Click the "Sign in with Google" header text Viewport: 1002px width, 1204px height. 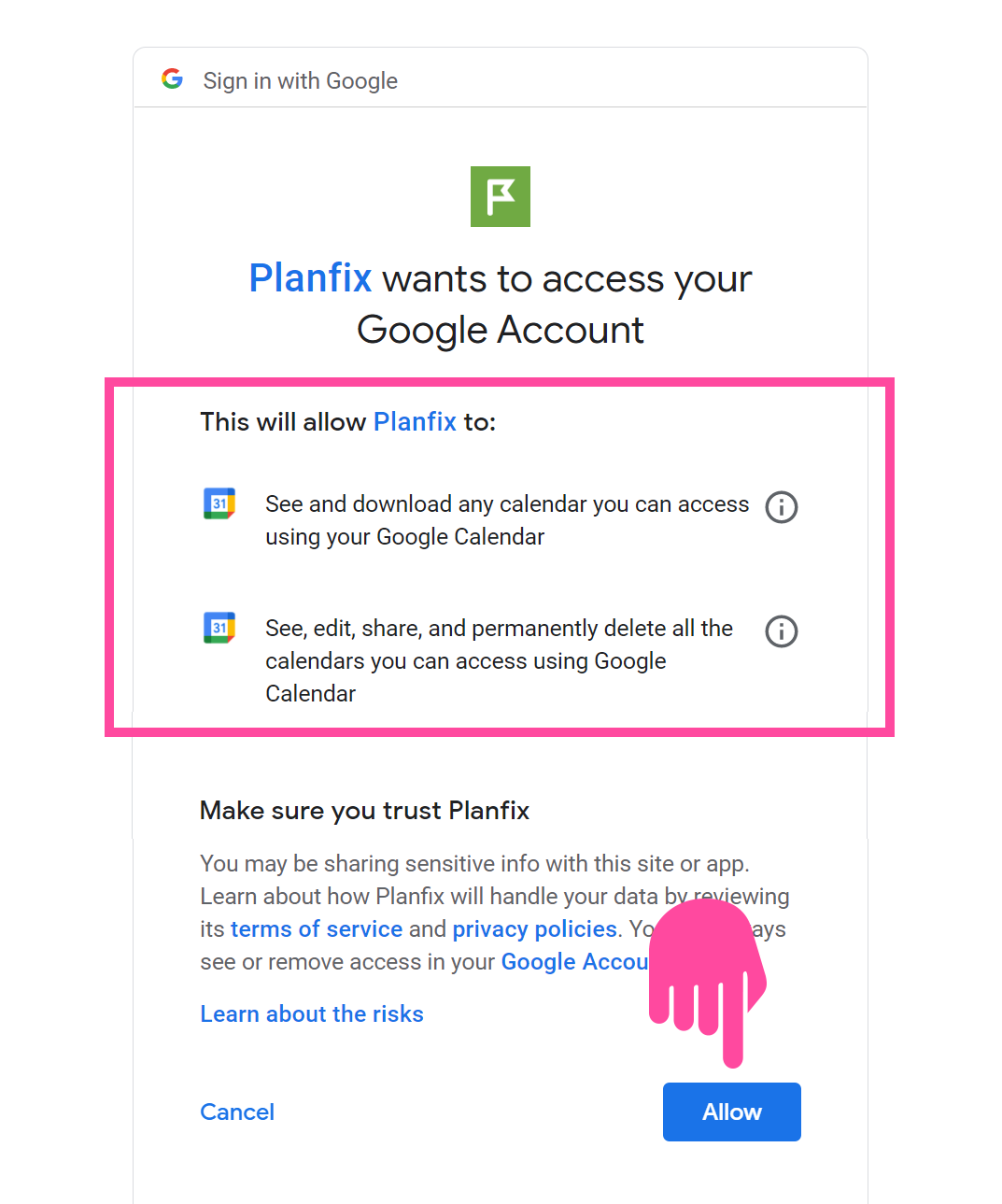tap(301, 81)
